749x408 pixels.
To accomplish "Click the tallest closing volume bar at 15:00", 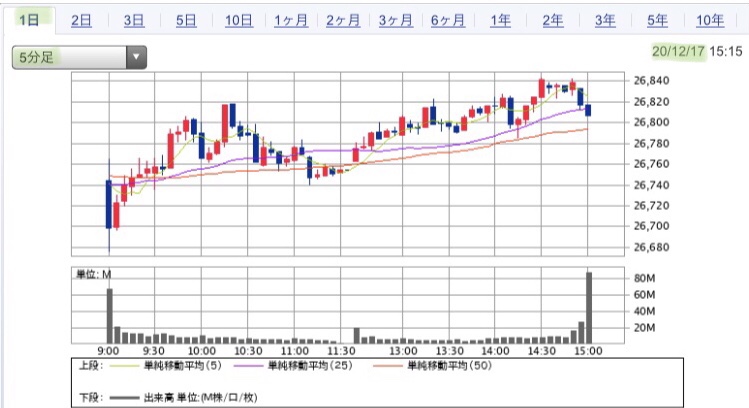I will click(x=589, y=308).
